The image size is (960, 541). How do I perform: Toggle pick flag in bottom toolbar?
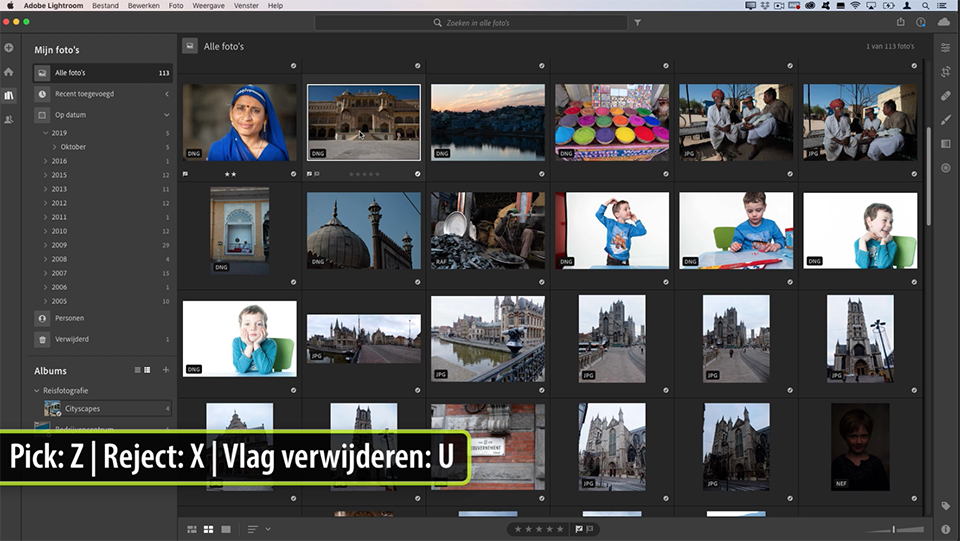579,529
